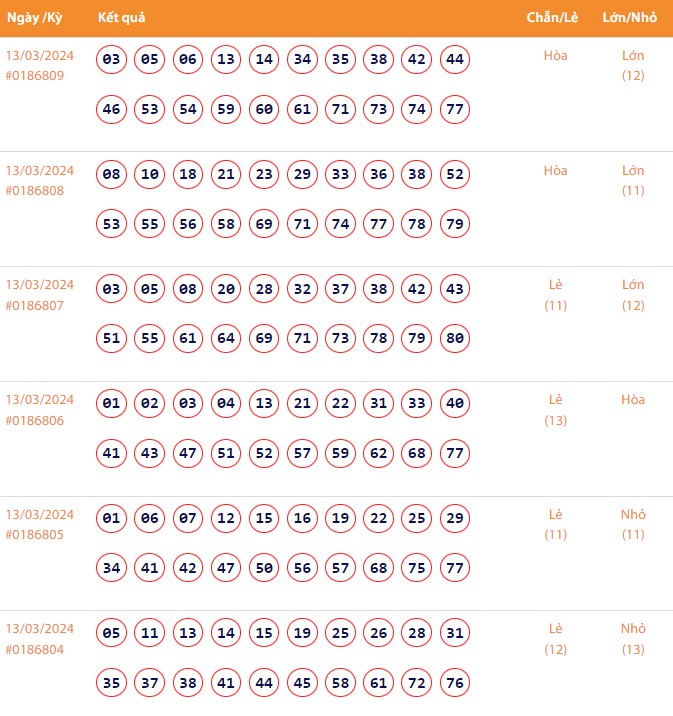
Task: Click 'Nhỏ (13)' result for draw #0186804
Action: click(633, 639)
